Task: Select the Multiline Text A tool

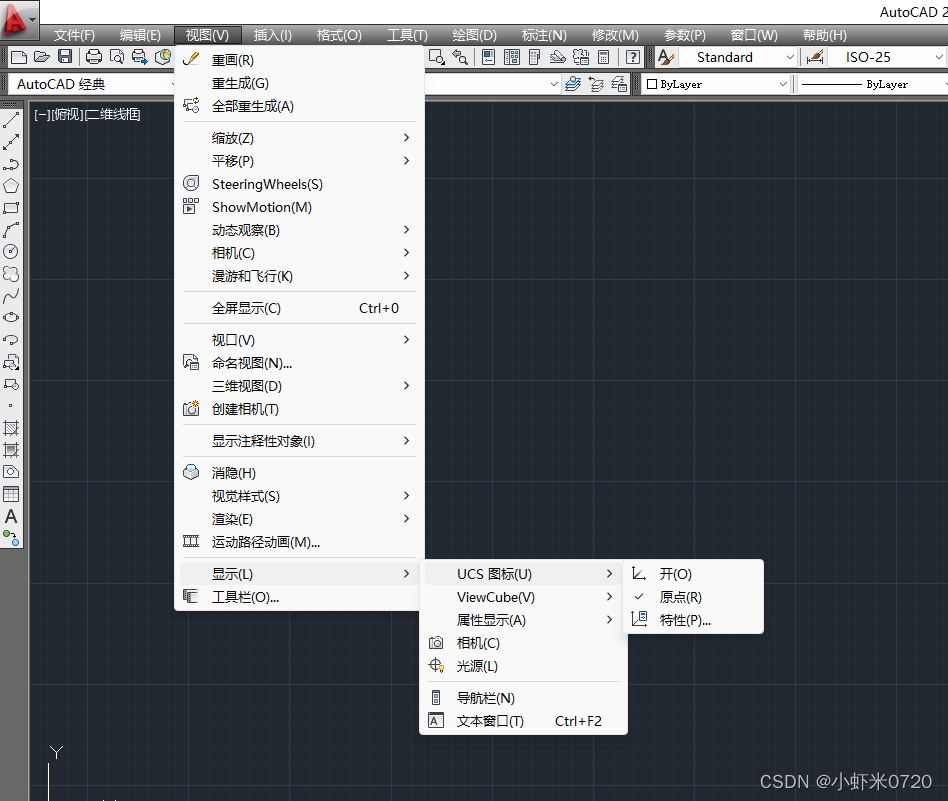Action: point(11,516)
